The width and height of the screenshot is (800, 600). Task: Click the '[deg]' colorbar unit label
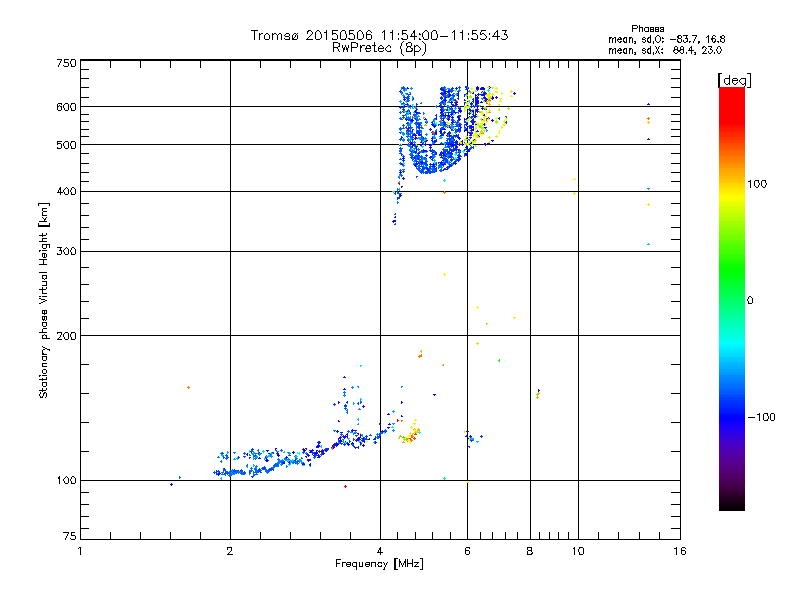pos(734,80)
